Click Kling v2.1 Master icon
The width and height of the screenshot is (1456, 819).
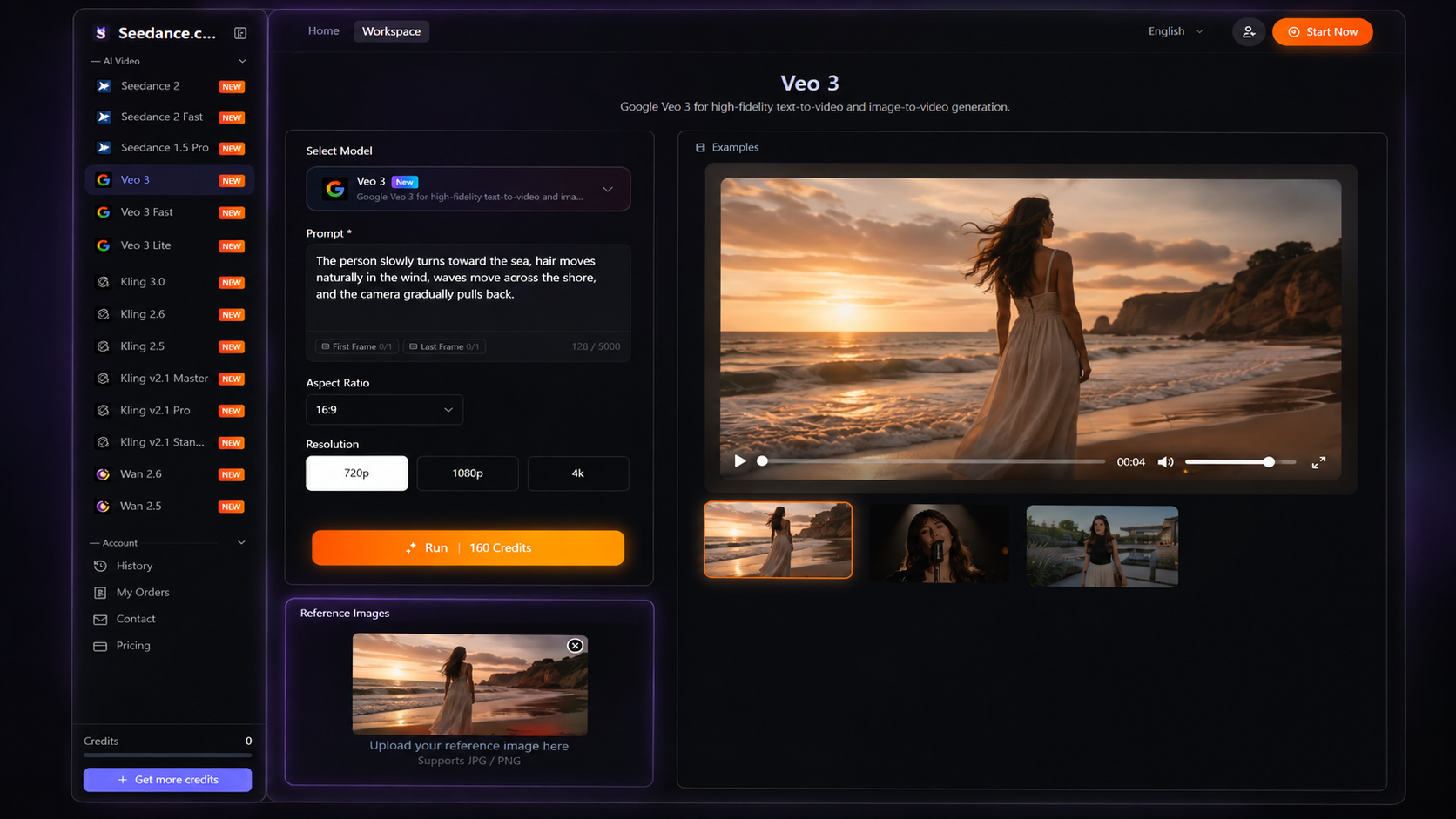point(103,379)
